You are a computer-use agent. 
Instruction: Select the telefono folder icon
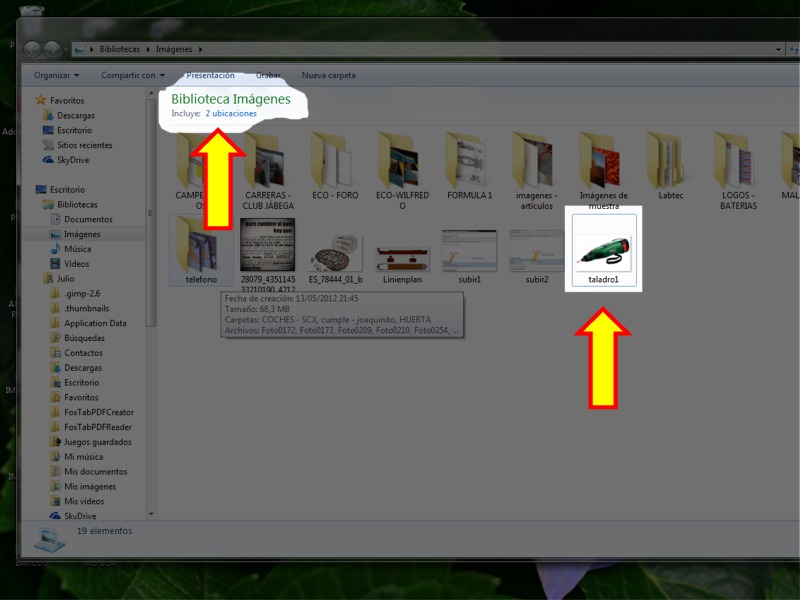click(x=200, y=245)
